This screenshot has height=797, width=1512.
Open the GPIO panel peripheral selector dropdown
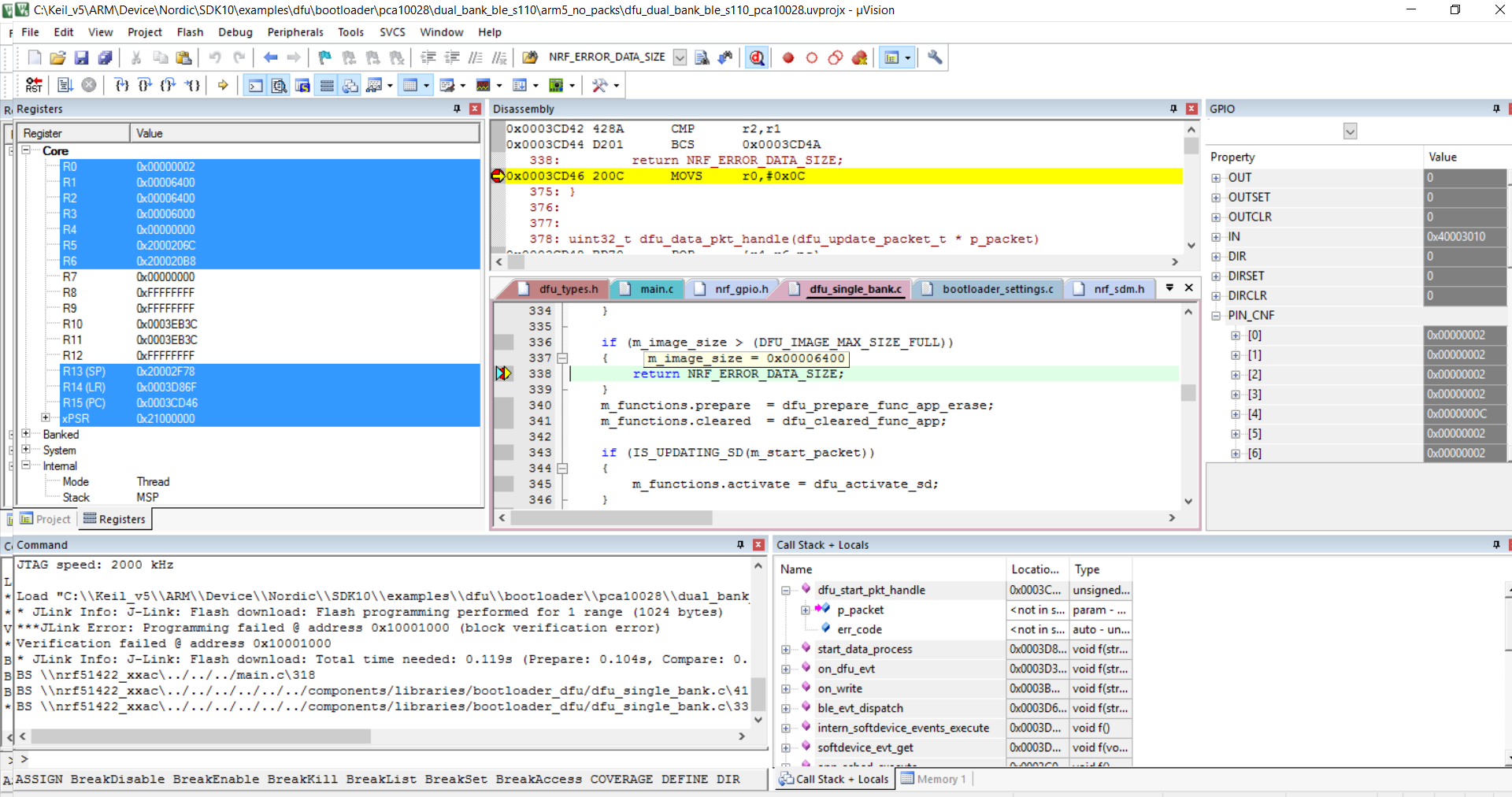pos(1351,132)
